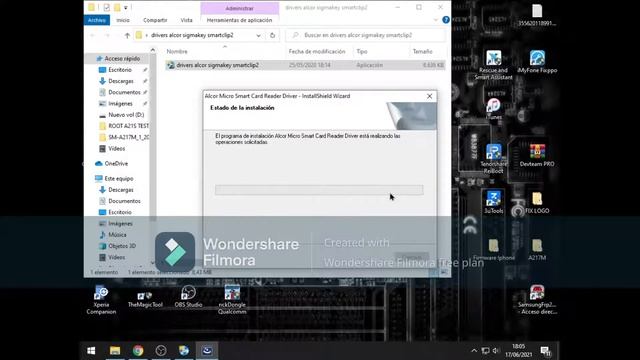Image resolution: width=640 pixels, height=360 pixels.
Task: Expand the address bar history dropdown
Action: pos(258,36)
